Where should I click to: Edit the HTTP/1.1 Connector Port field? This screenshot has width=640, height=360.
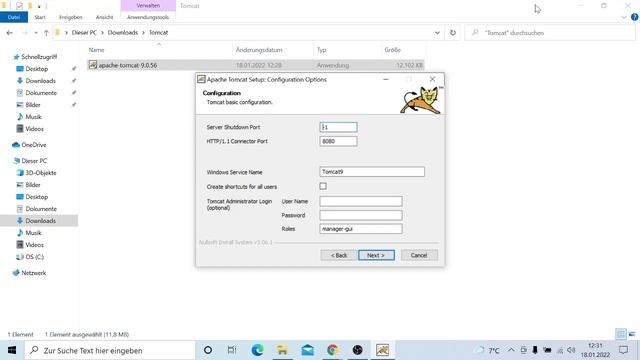tap(338, 141)
